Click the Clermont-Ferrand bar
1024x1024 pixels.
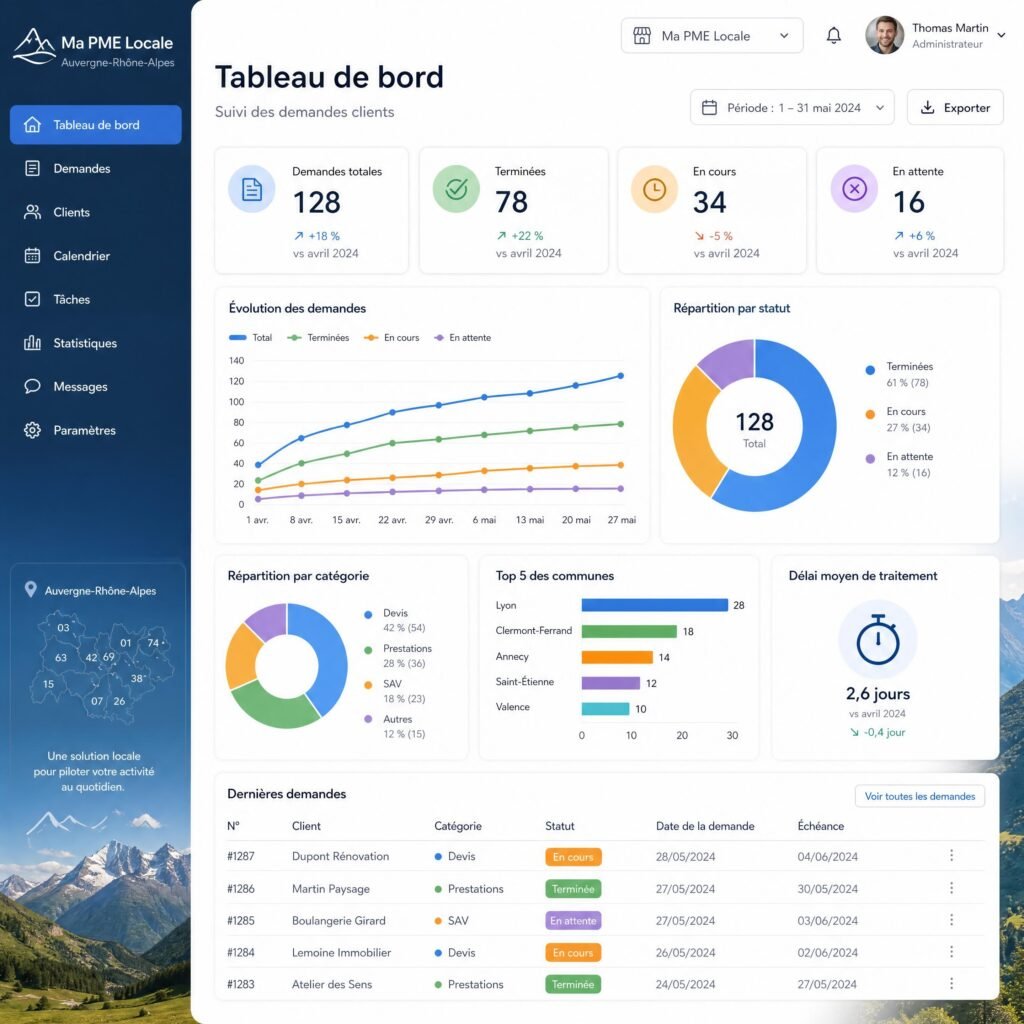[629, 632]
